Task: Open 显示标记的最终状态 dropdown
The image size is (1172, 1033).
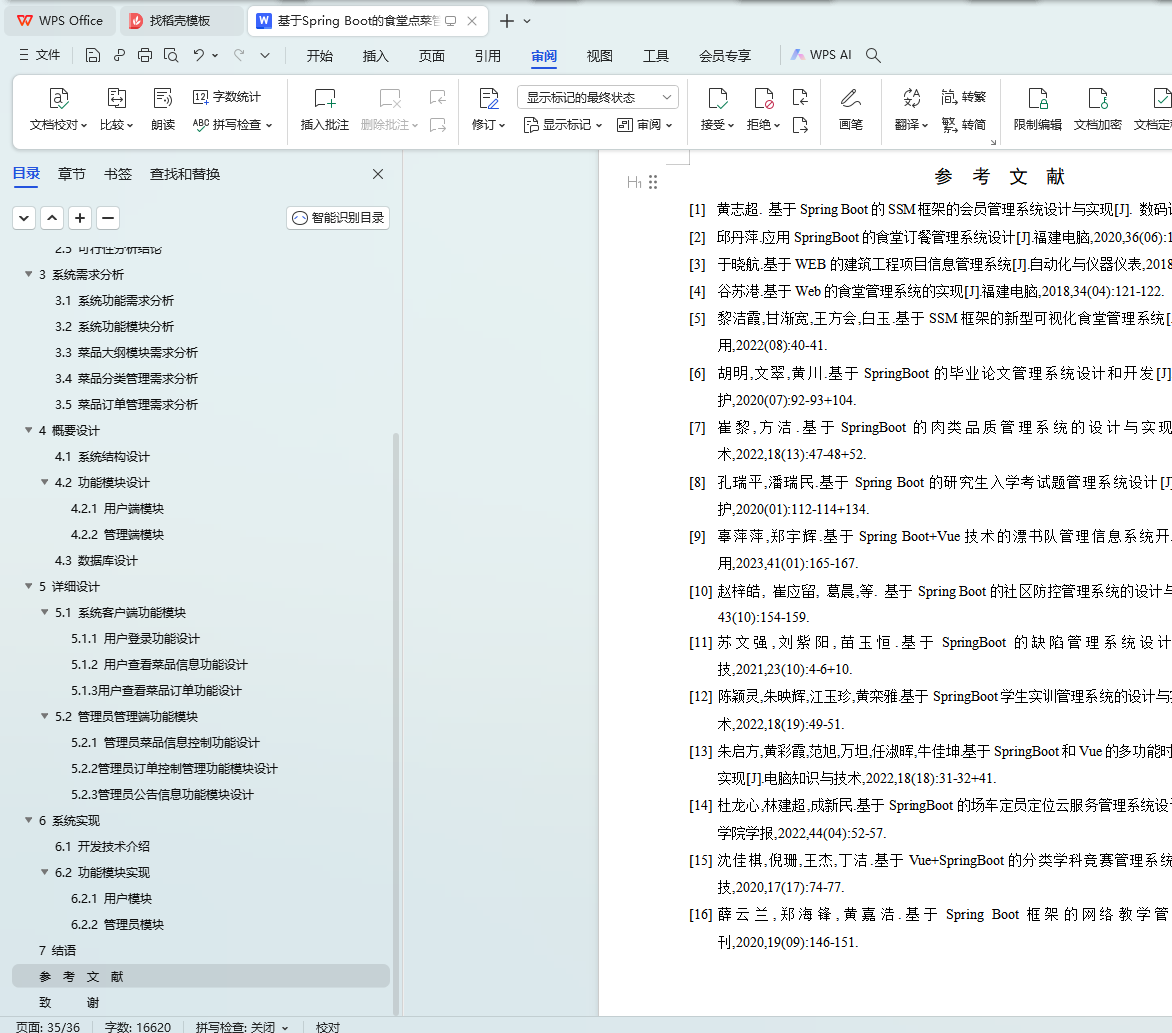Action: (598, 97)
